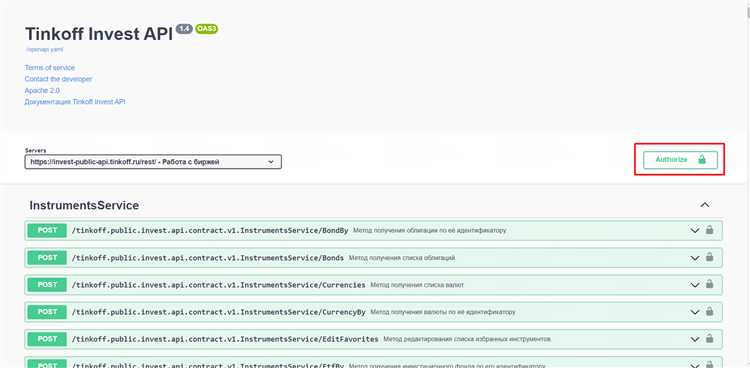The height and width of the screenshot is (368, 750).
Task: Click the InstrumentsService/Currencies path text
Action: pos(219,285)
